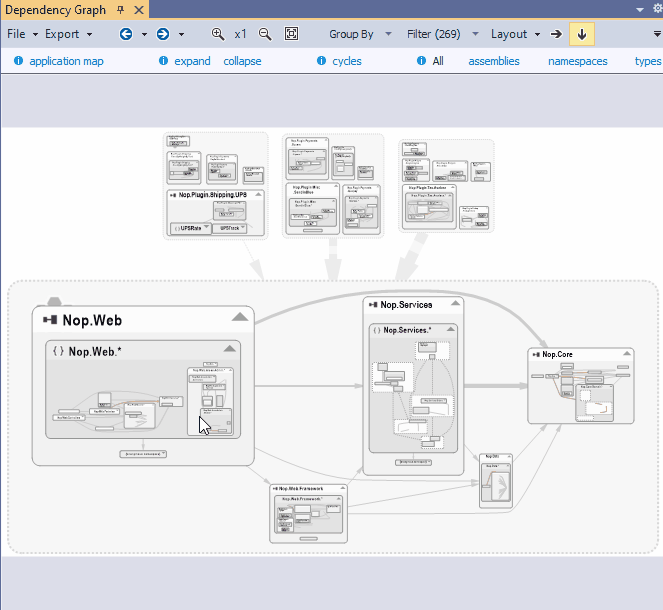Click the Nop.Web.* namespace braces icon

point(58,351)
